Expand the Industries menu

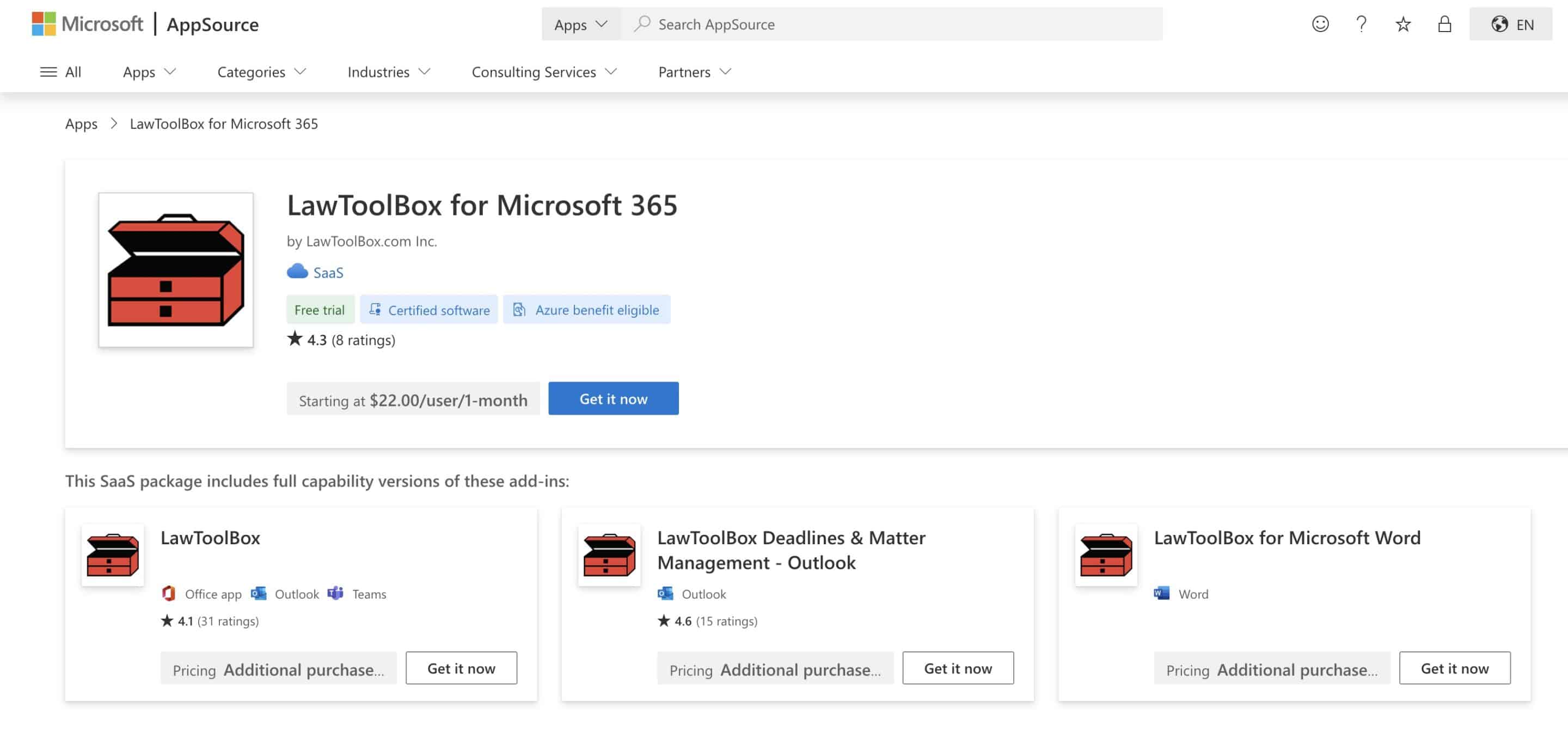pyautogui.click(x=388, y=72)
